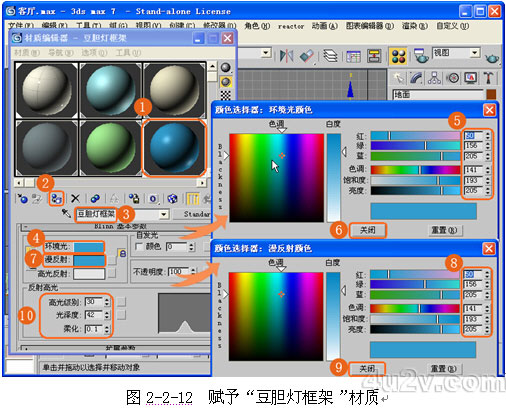Click the map button beside 漫反射
The image size is (506, 416).
(112, 260)
